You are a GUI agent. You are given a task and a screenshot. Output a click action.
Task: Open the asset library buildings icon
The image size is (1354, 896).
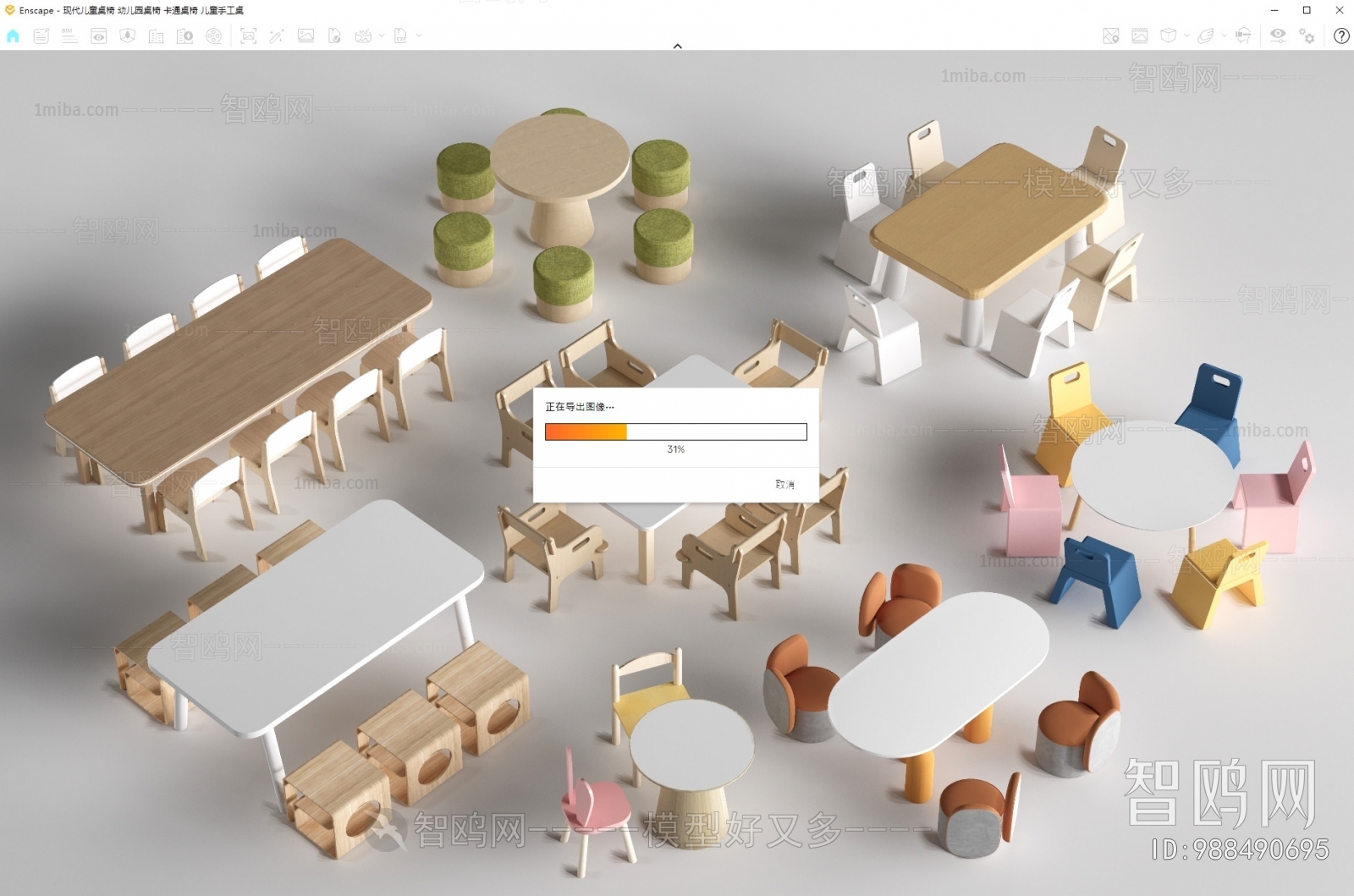pyautogui.click(x=157, y=36)
